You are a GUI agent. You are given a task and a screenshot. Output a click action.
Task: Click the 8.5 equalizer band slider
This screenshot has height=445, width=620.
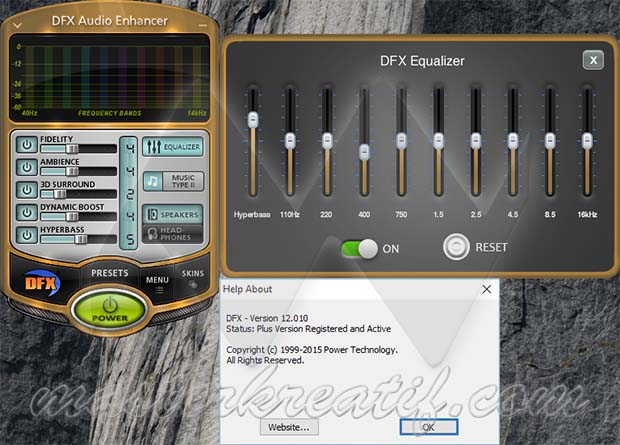pyautogui.click(x=550, y=141)
